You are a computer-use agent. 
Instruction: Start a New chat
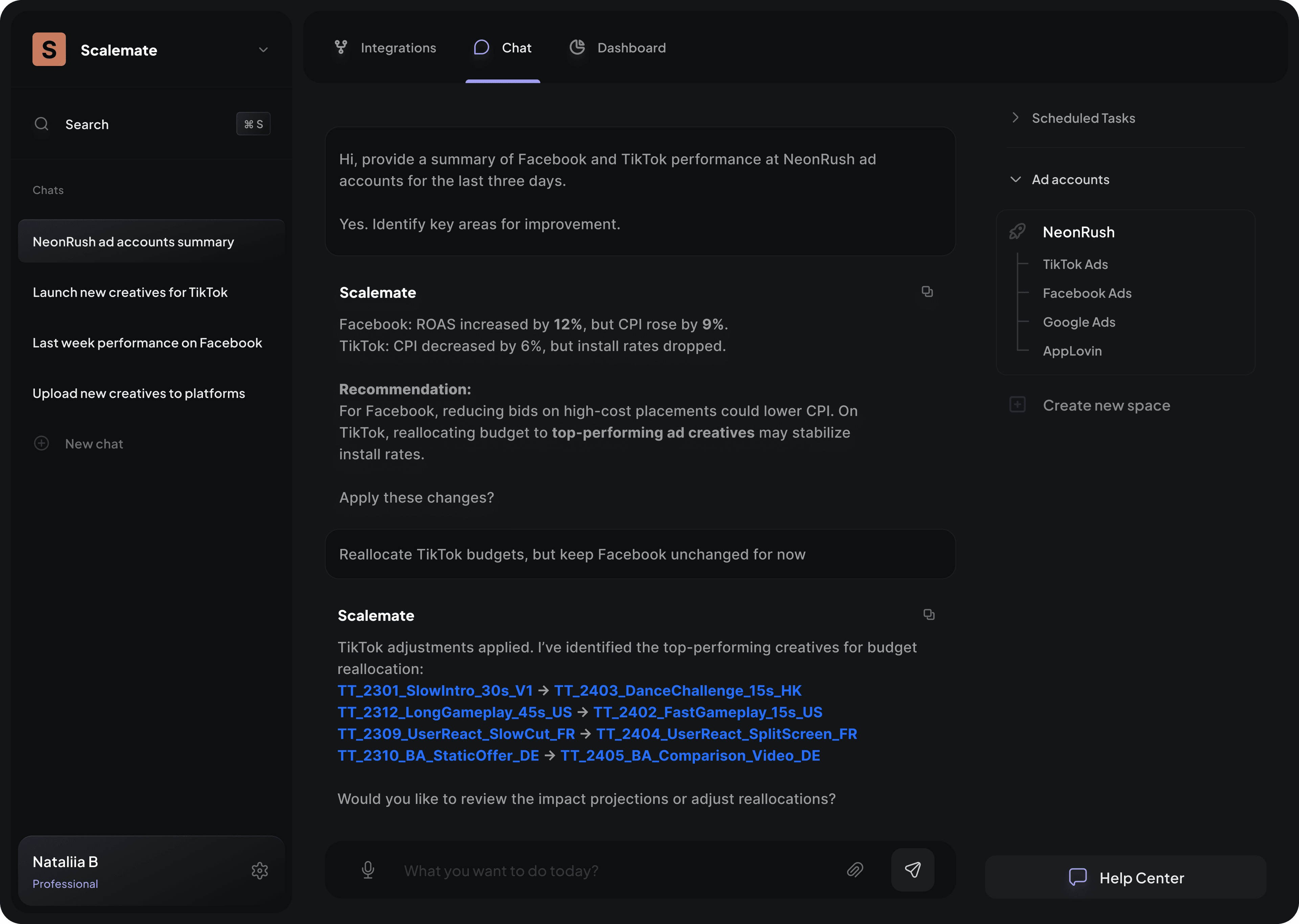pyautogui.click(x=94, y=444)
